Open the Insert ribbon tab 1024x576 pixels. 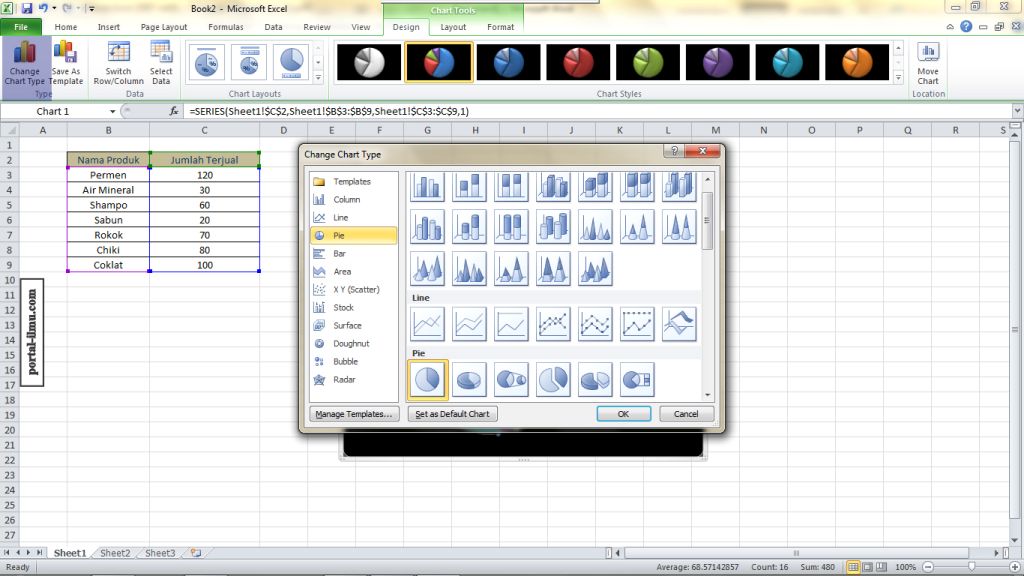coord(108,27)
